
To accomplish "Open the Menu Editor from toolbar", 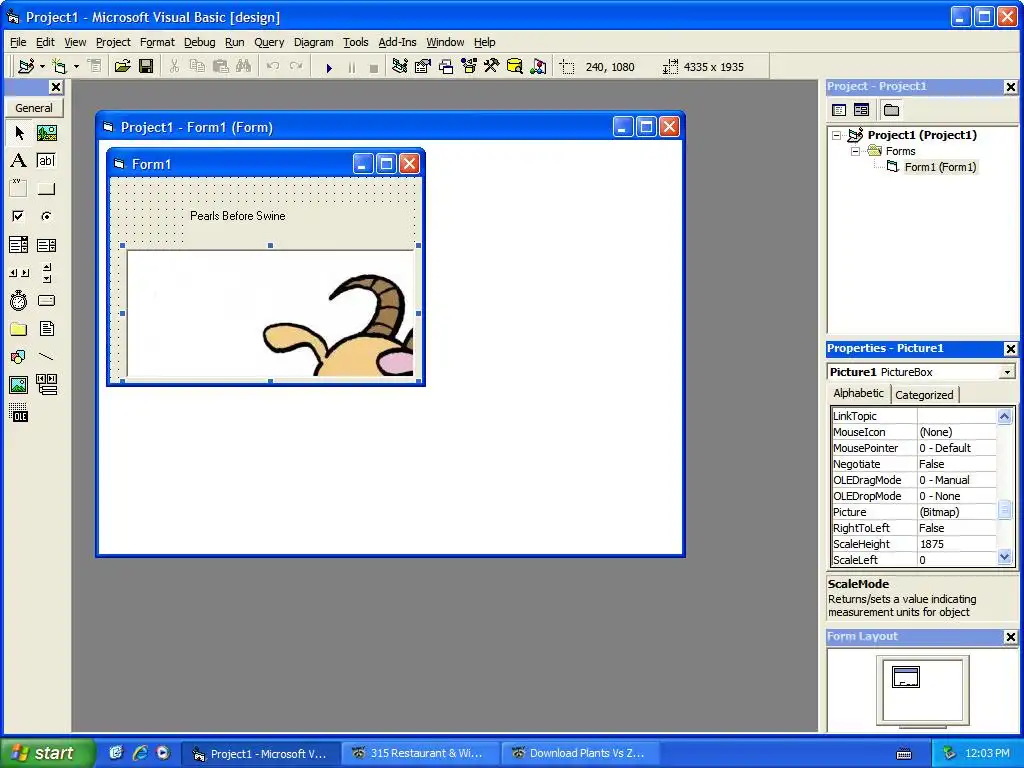I will click(95, 67).
